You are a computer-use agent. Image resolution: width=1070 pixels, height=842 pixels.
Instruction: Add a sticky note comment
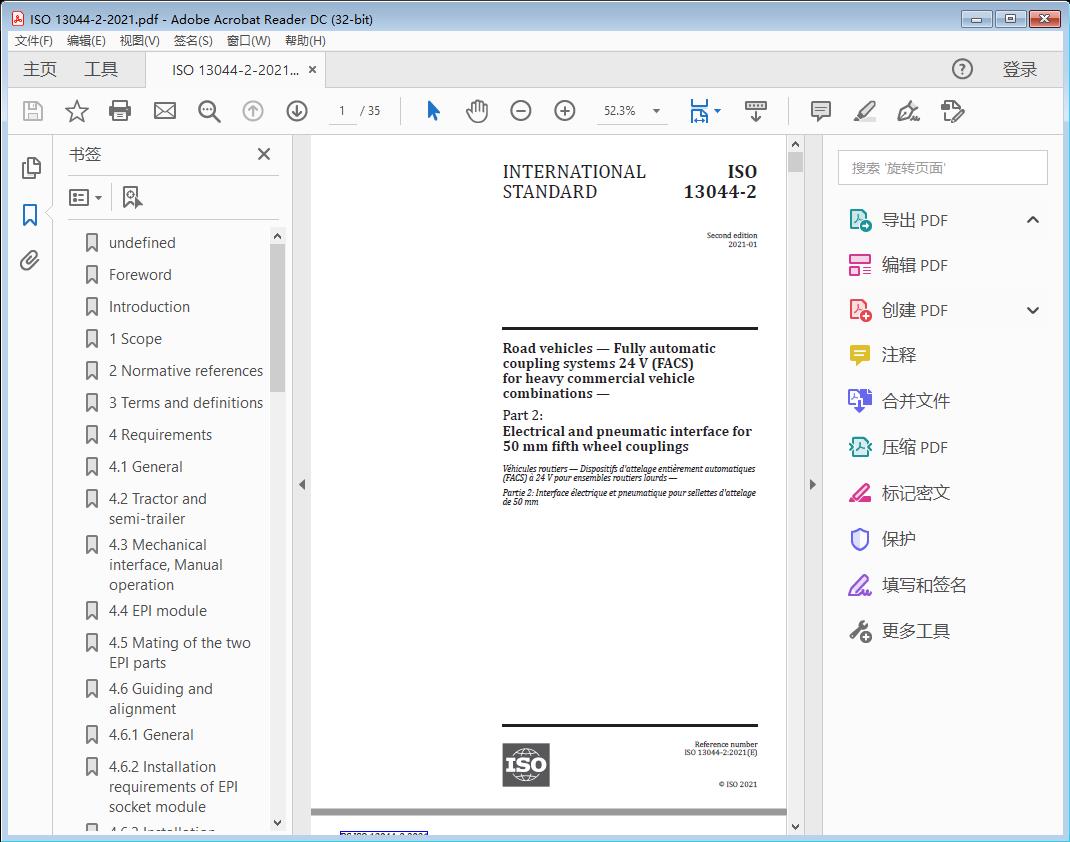pyautogui.click(x=821, y=111)
